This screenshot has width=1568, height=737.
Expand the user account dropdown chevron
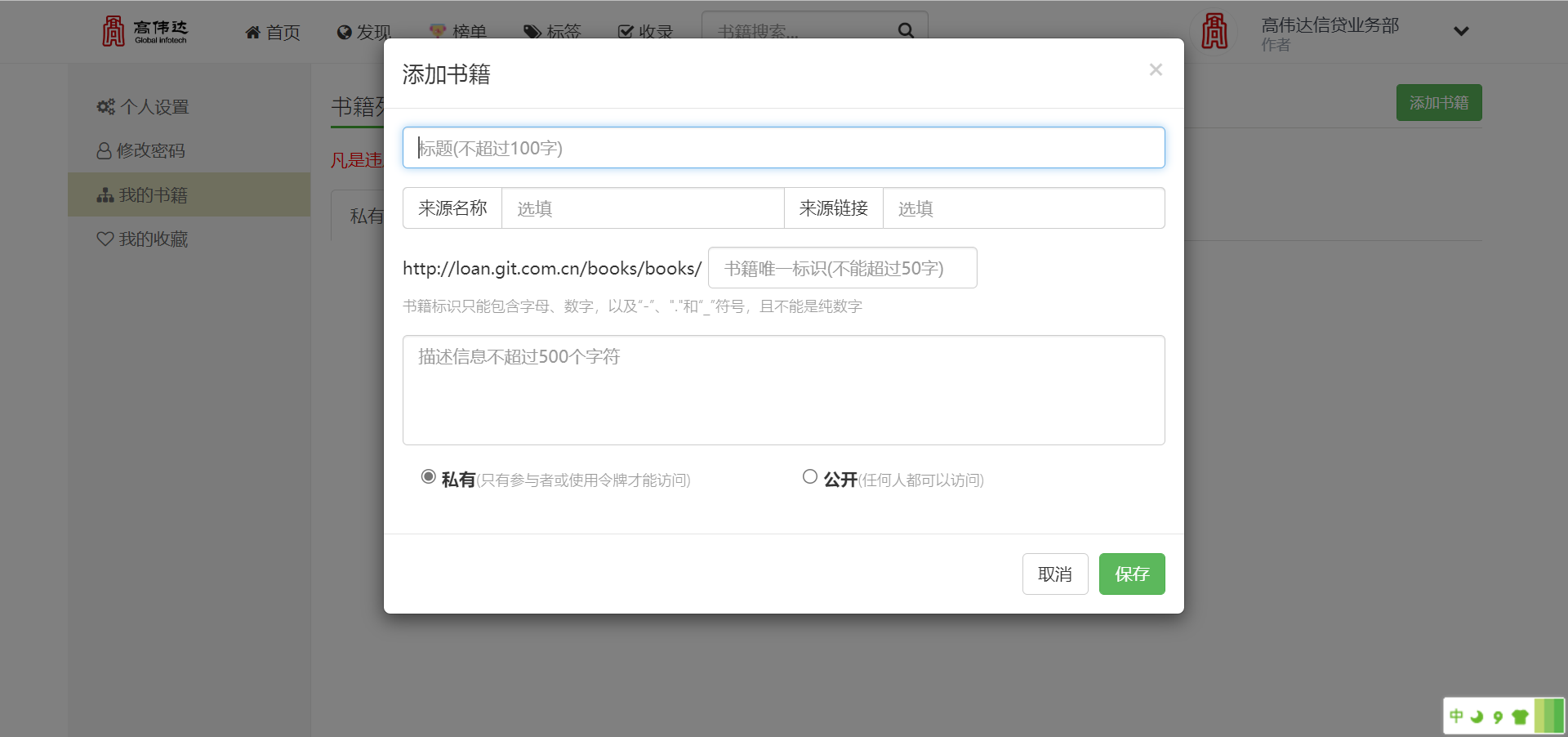click(1461, 32)
